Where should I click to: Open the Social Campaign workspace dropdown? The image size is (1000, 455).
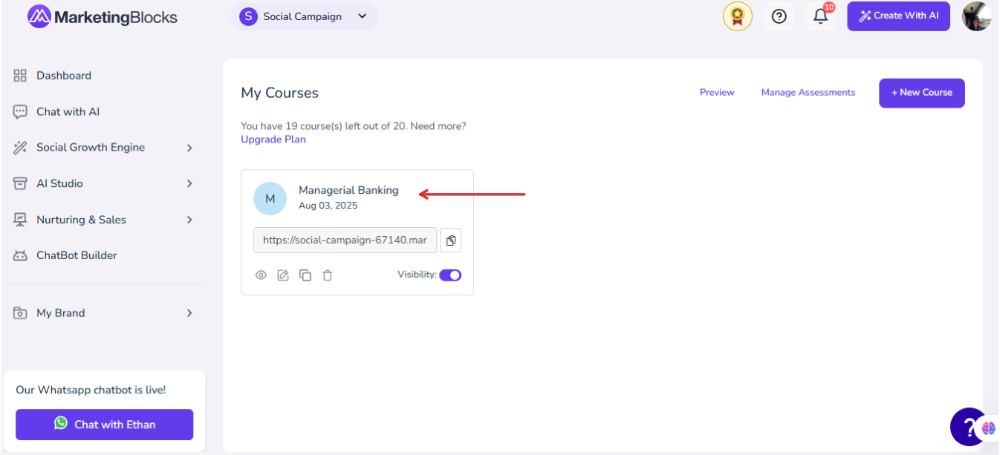(304, 17)
